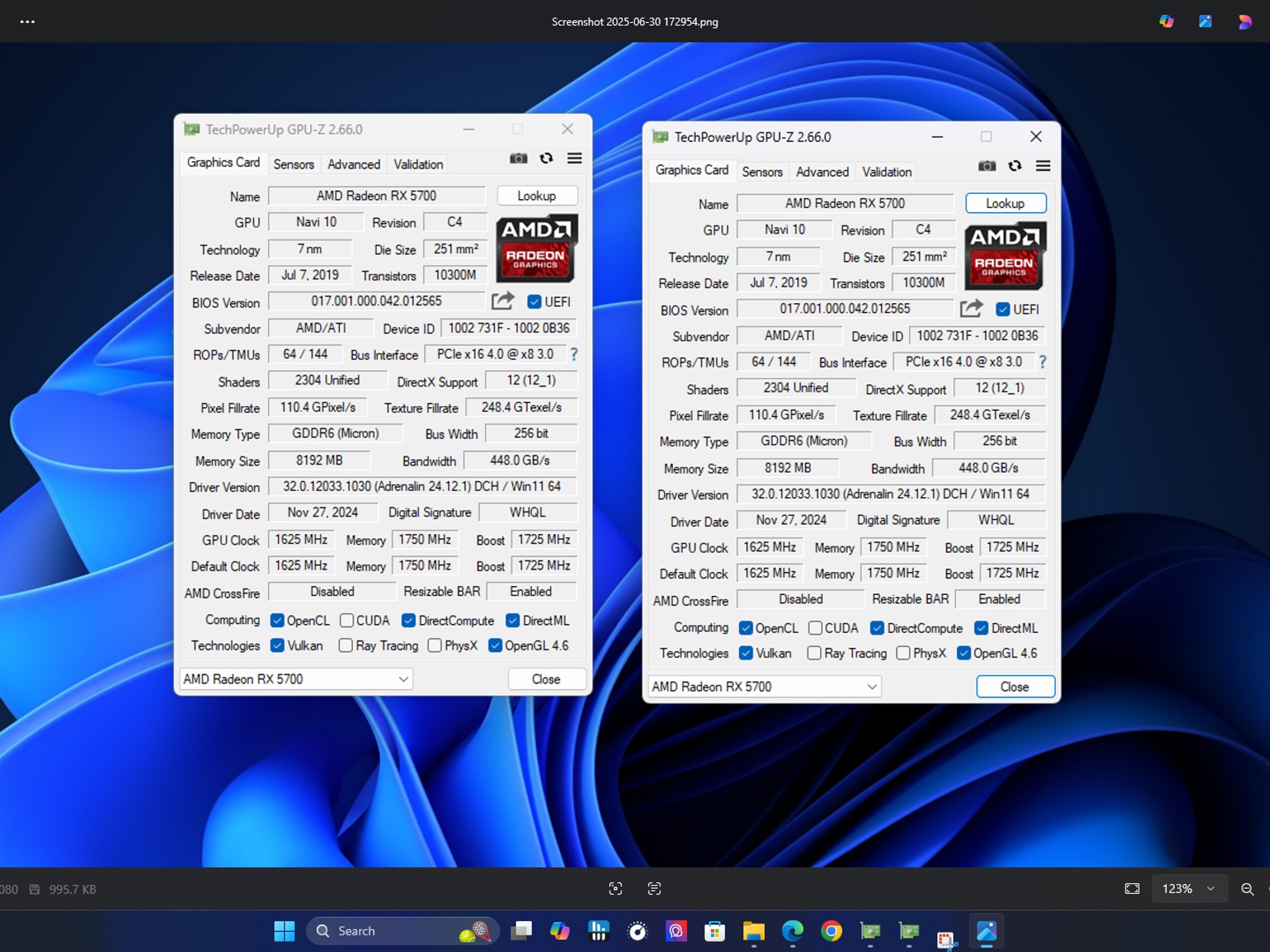Open the hamburger menu in left GPU-Z window
Viewport: 1270px width, 952px height.
(575, 159)
